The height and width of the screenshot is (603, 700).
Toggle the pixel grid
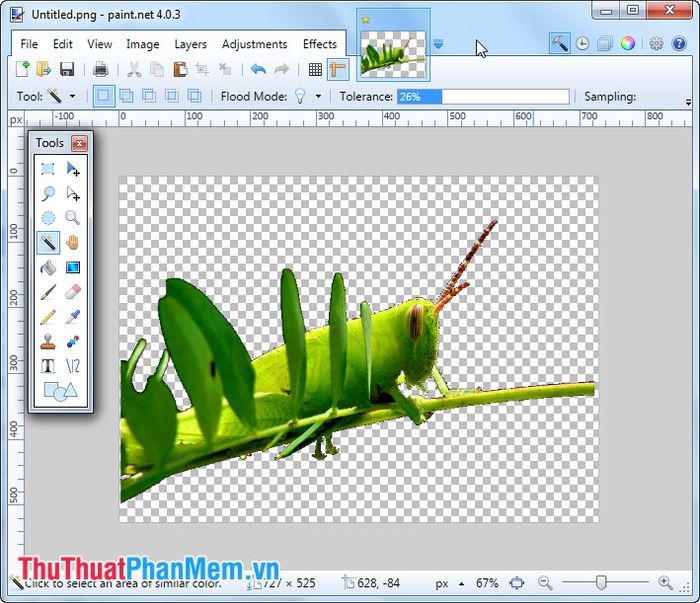click(315, 69)
